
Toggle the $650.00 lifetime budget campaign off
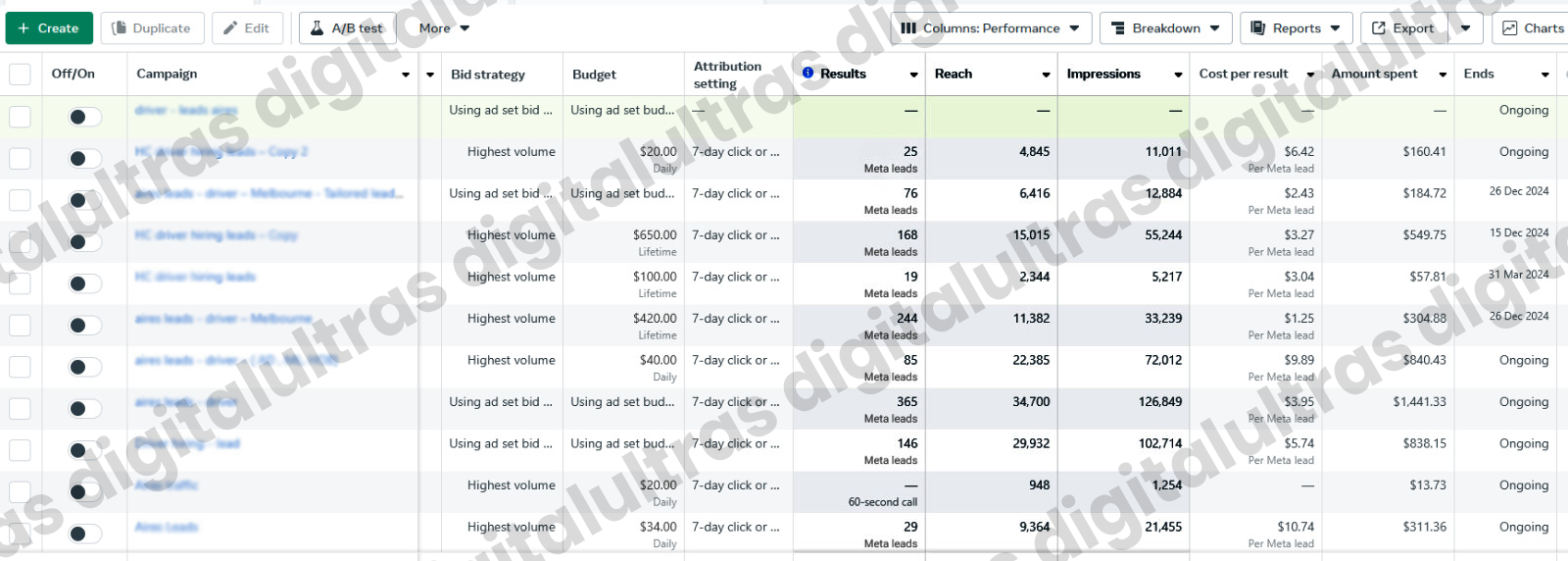coord(85,242)
